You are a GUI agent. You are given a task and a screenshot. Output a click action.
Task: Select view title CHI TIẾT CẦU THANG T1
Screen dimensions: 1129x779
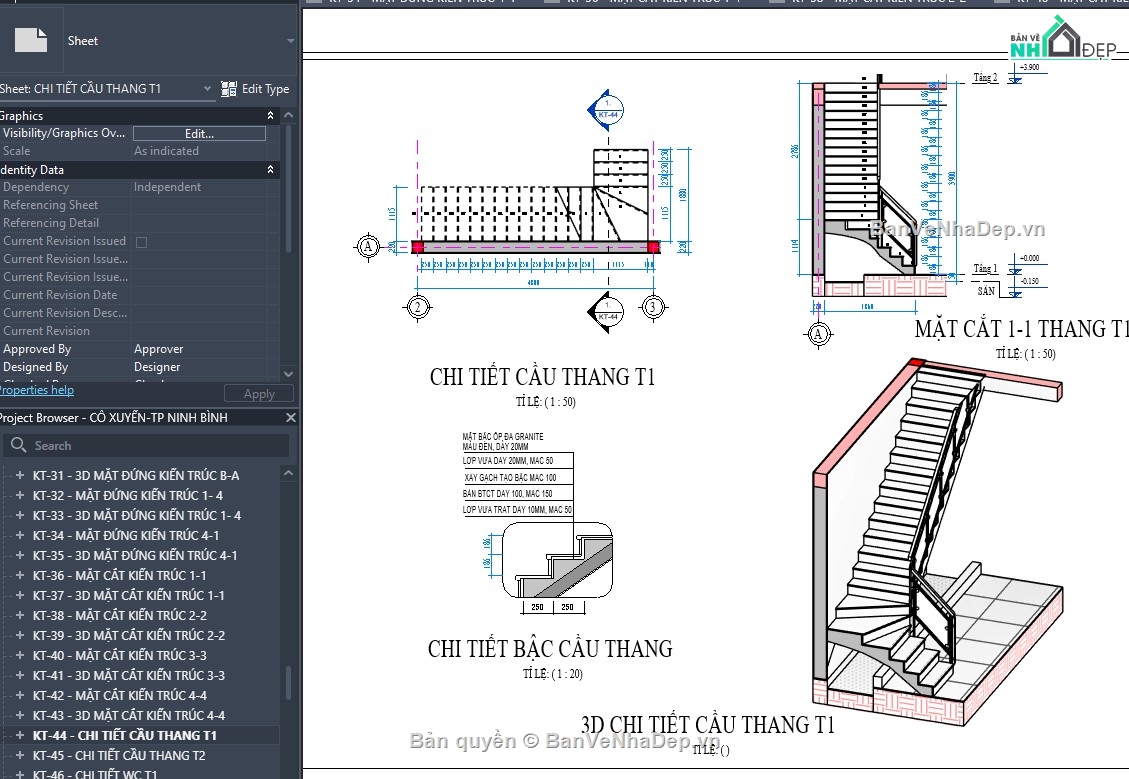(542, 377)
